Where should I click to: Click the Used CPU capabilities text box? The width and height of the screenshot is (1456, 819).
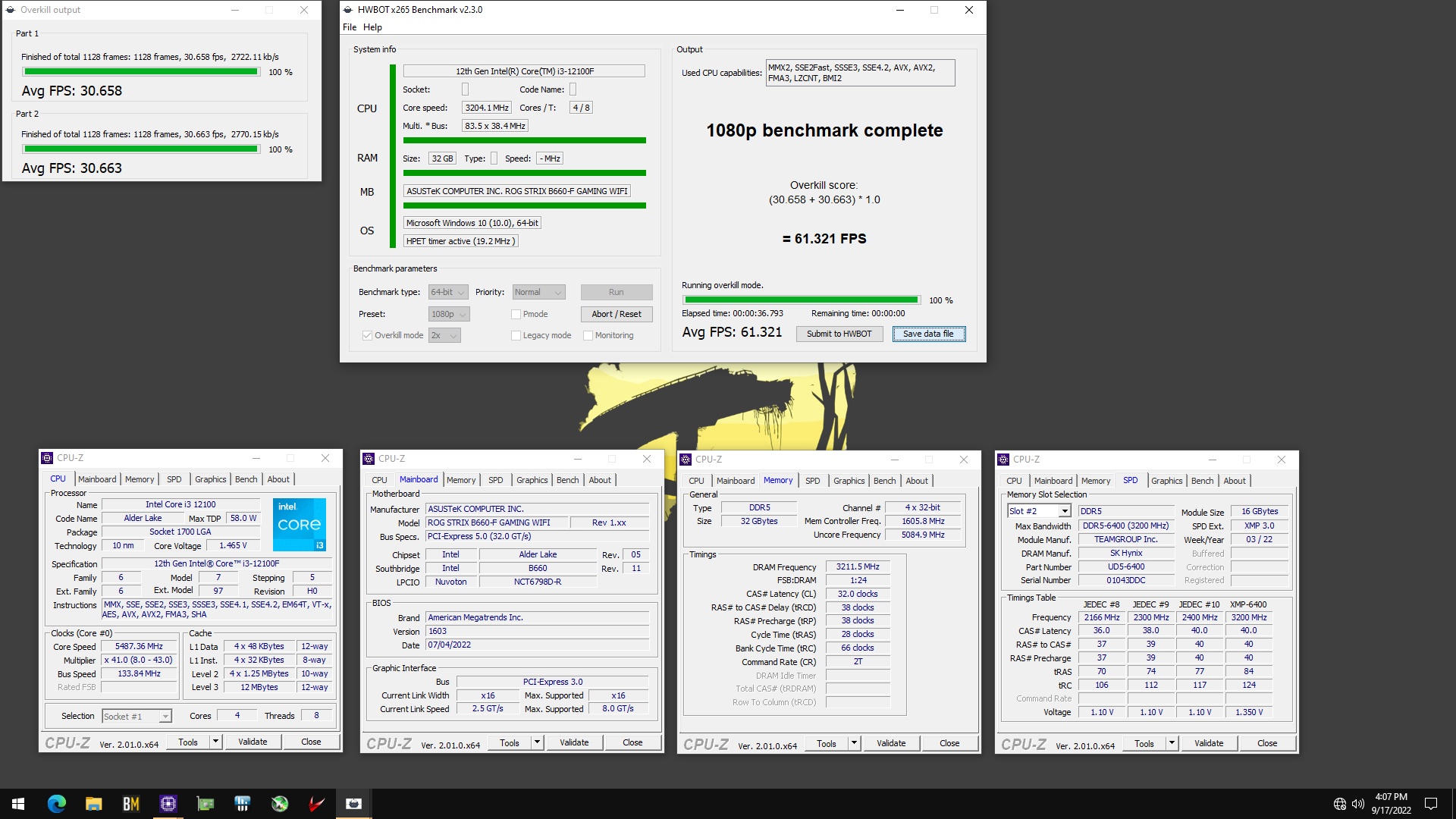tap(860, 73)
